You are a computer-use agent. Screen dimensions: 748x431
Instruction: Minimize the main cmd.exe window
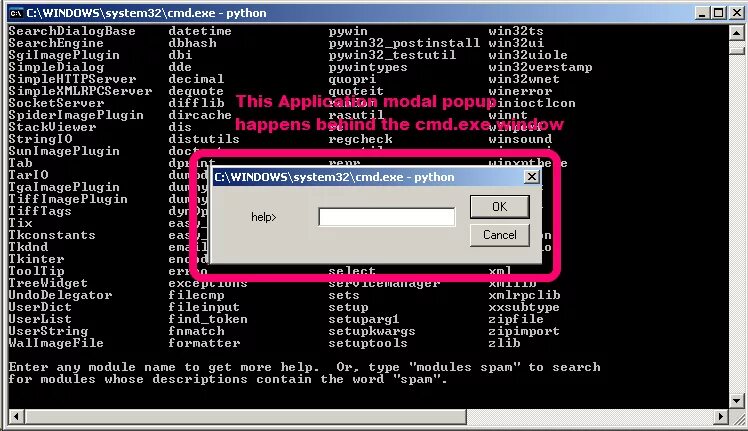[x=701, y=13]
